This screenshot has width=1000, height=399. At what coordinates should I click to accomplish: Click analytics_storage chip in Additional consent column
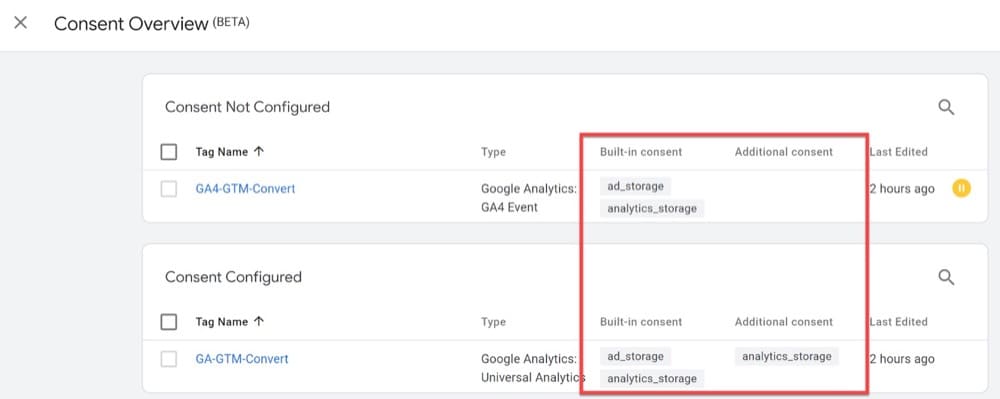[x=786, y=356]
